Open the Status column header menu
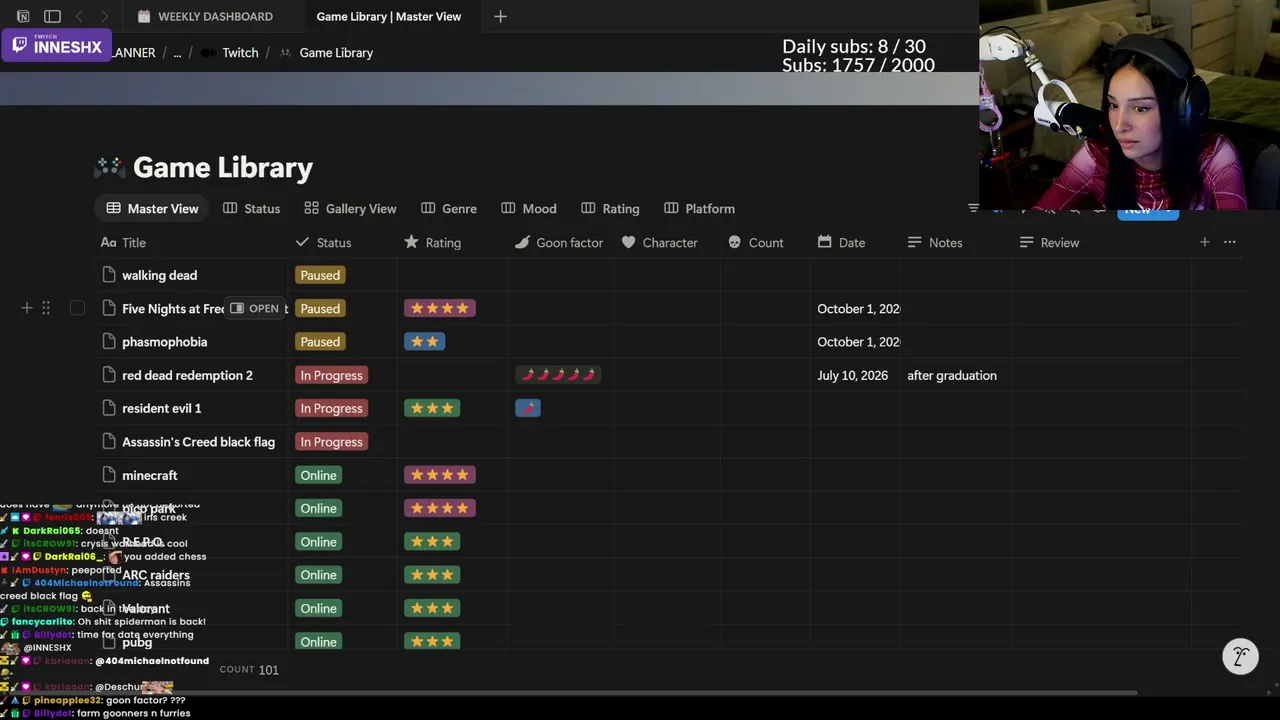 tap(323, 243)
